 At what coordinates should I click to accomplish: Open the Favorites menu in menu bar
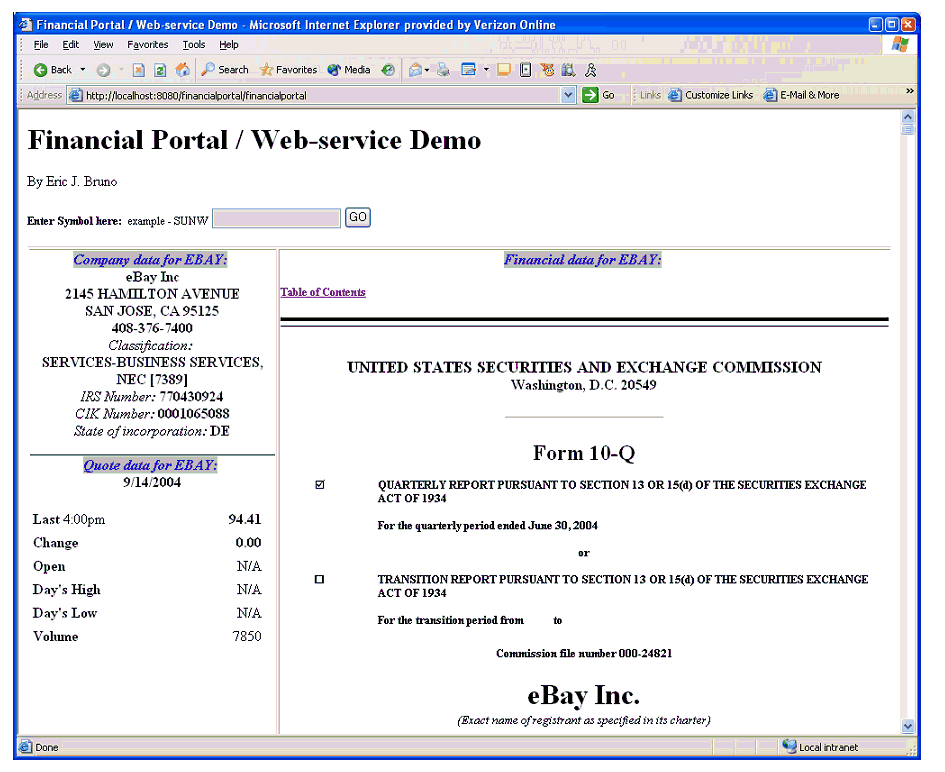pos(148,45)
